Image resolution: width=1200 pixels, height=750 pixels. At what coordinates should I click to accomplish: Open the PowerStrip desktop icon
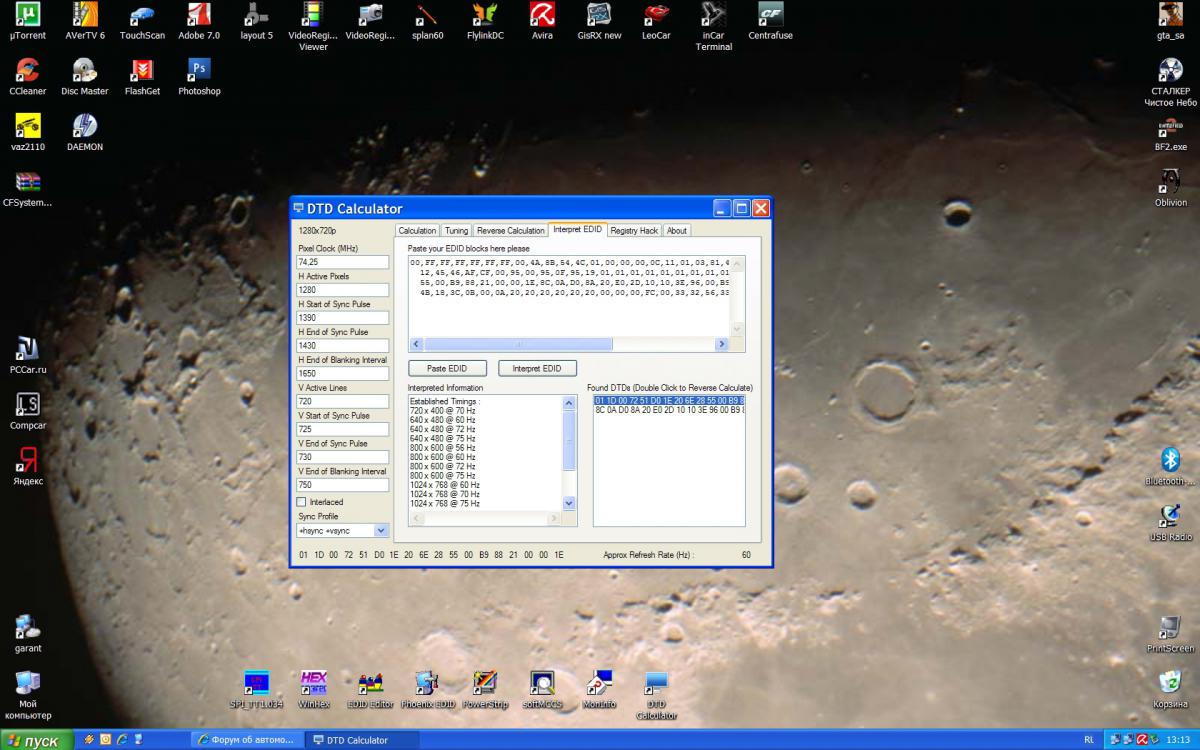(485, 683)
